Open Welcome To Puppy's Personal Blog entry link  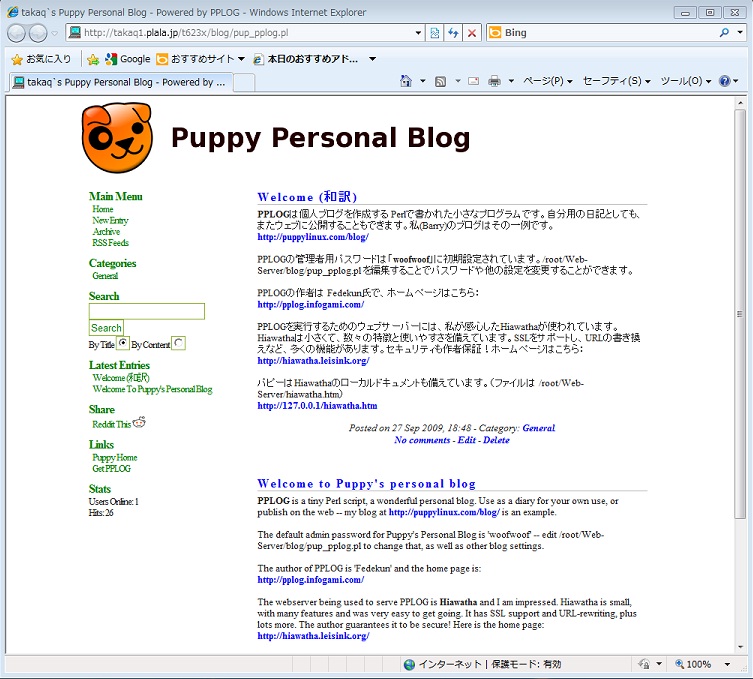152,389
